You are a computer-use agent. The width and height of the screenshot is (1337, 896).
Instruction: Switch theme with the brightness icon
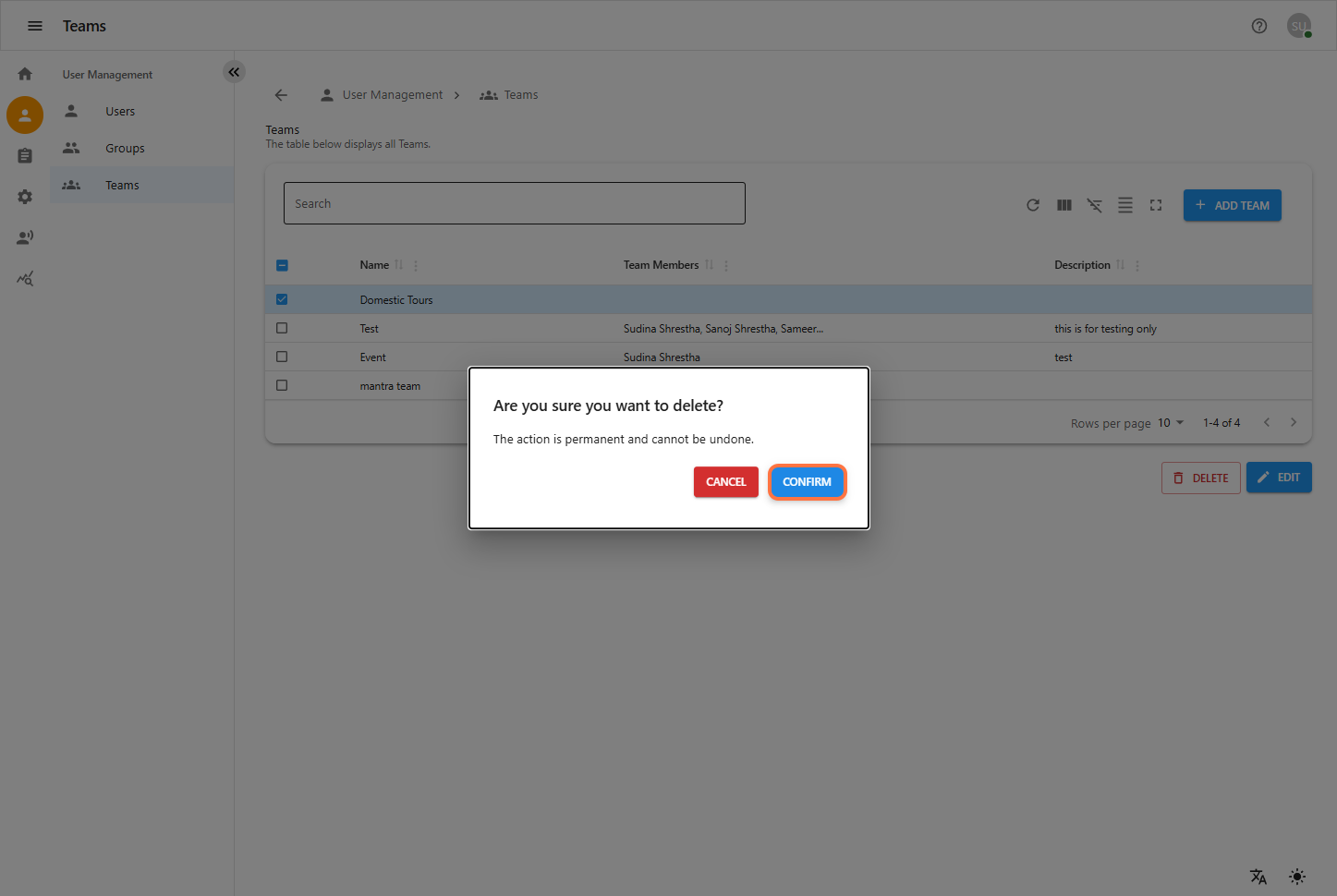(1297, 877)
